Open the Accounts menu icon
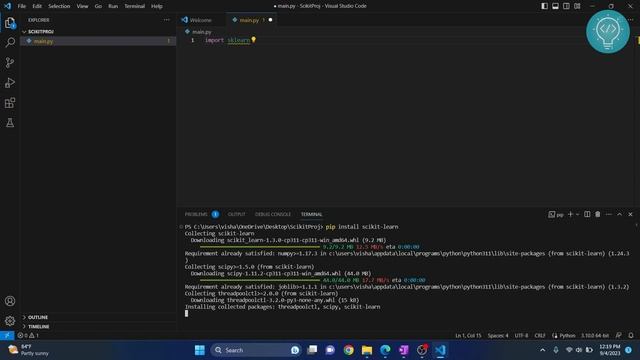Viewport: 640px width, 360px height. click(10, 301)
